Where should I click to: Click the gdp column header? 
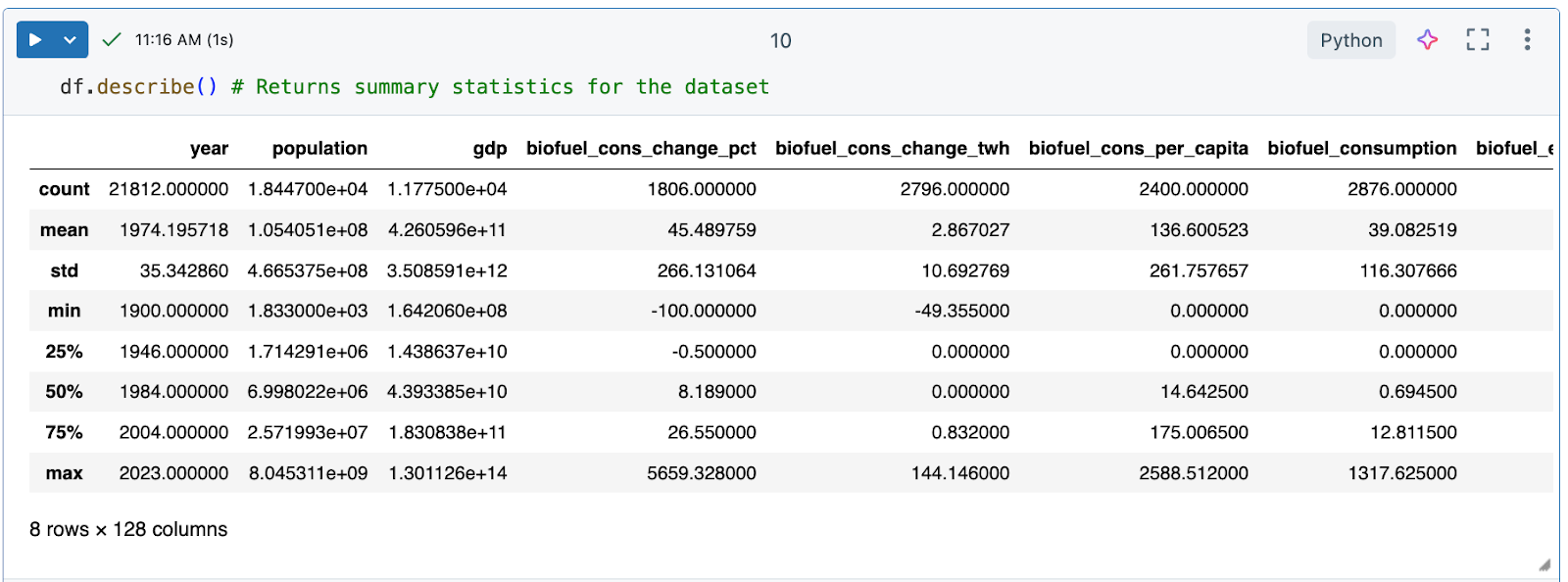(x=490, y=149)
